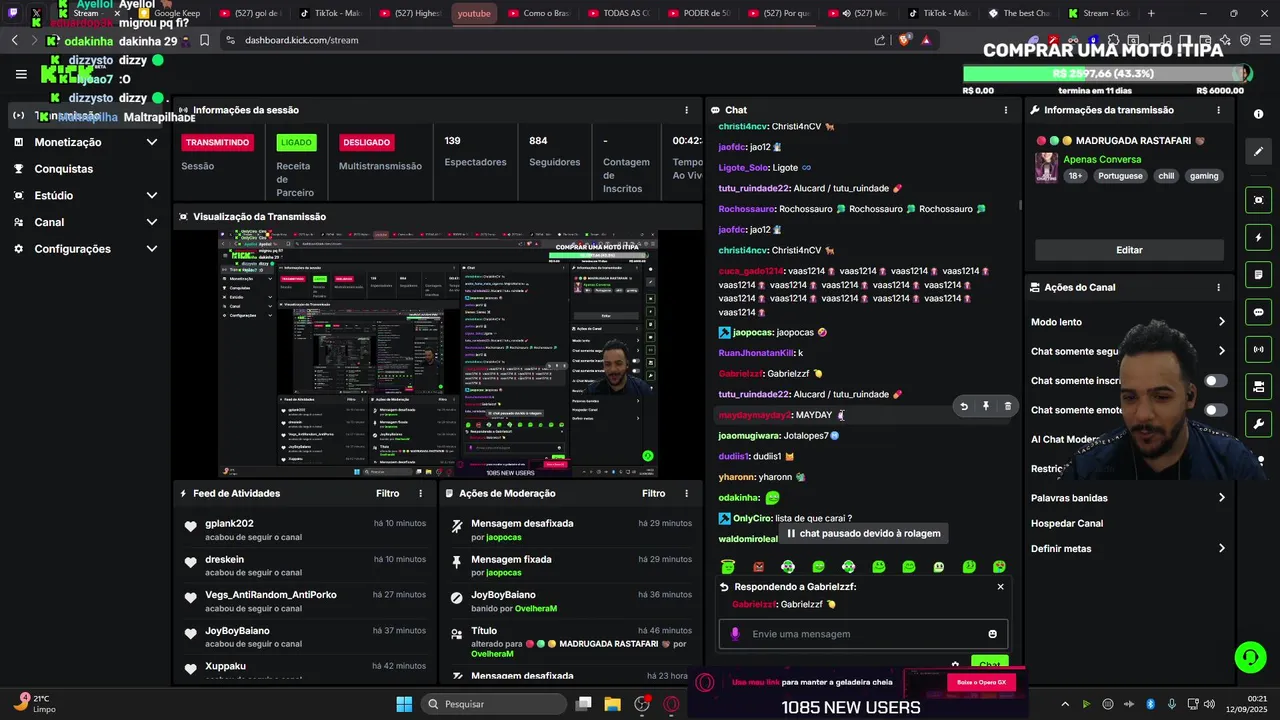Open Chat somente seguidores options chevron

1221,351
